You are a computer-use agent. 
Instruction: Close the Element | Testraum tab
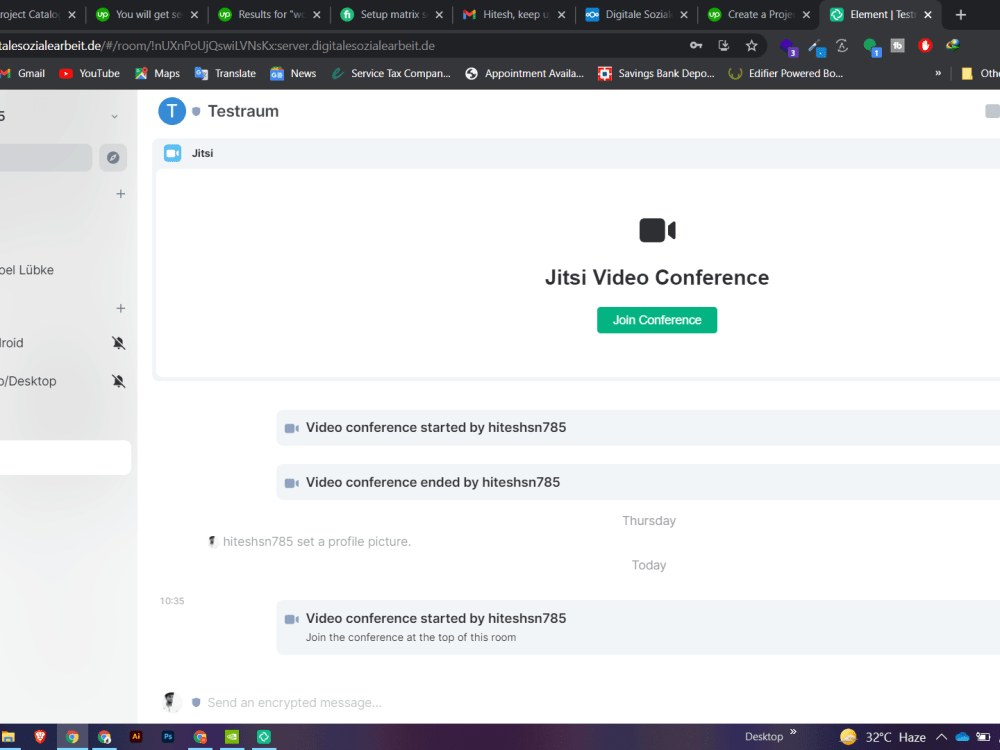[x=928, y=15]
